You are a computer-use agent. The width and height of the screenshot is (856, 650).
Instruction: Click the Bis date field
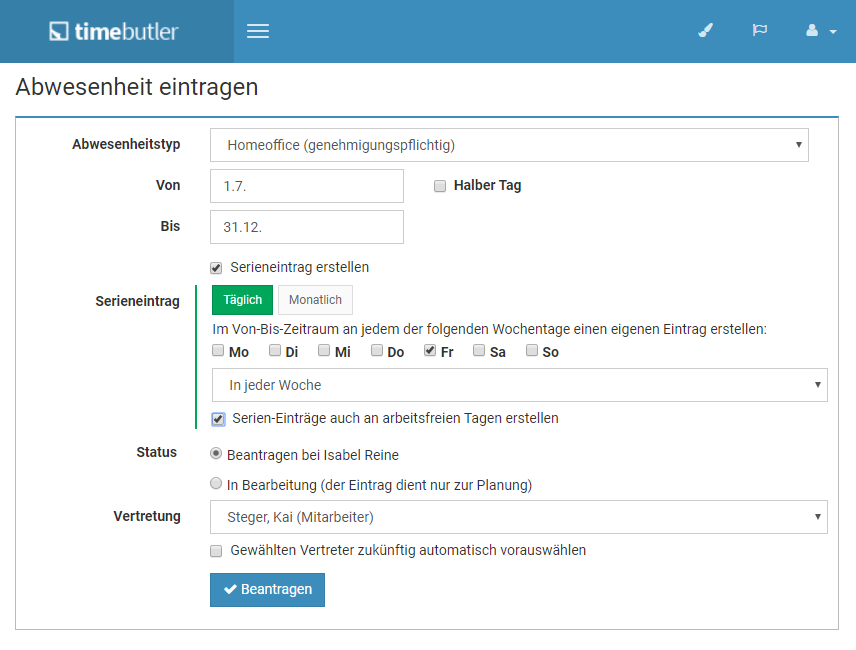tap(307, 227)
